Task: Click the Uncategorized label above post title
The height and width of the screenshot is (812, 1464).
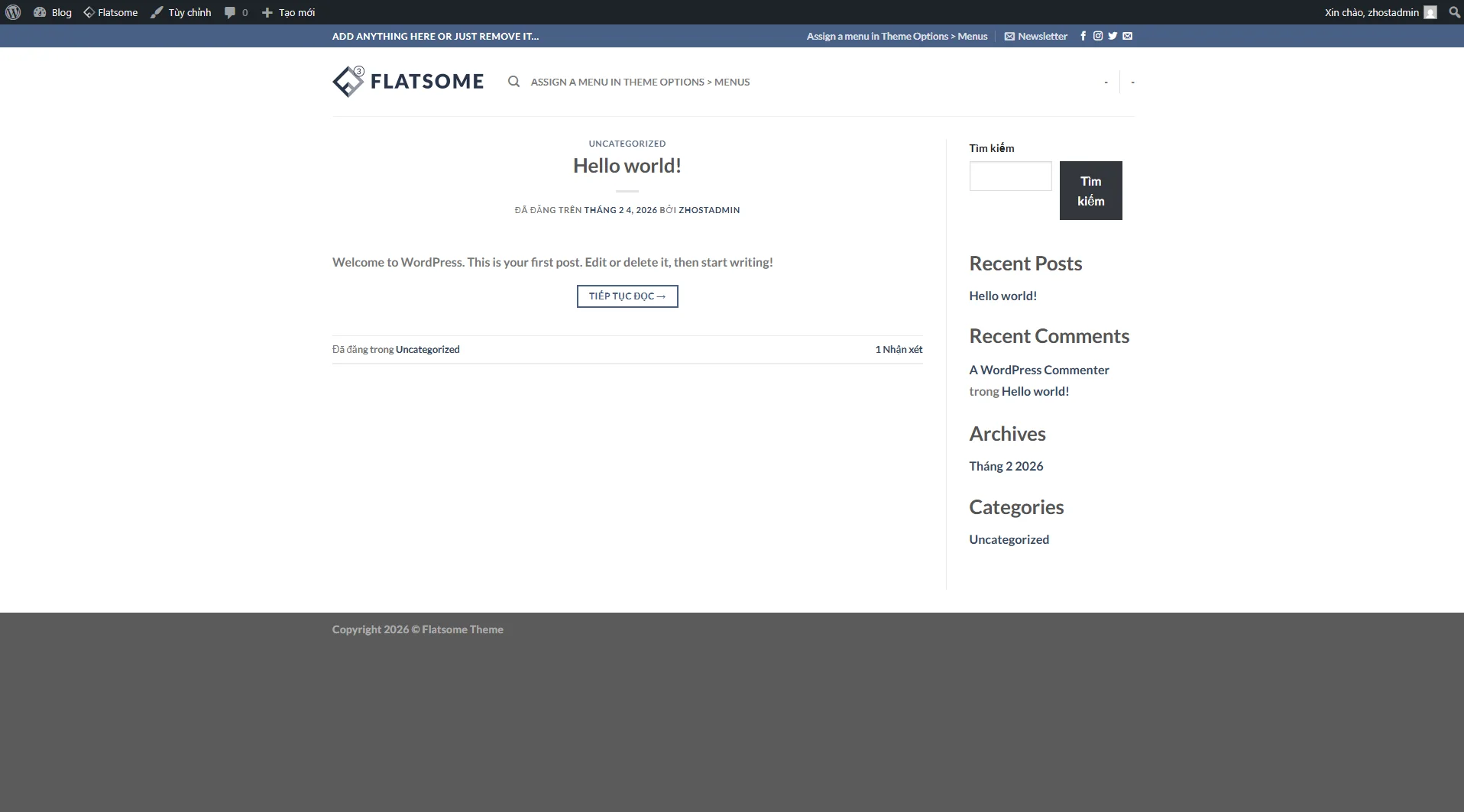Action: 627,144
